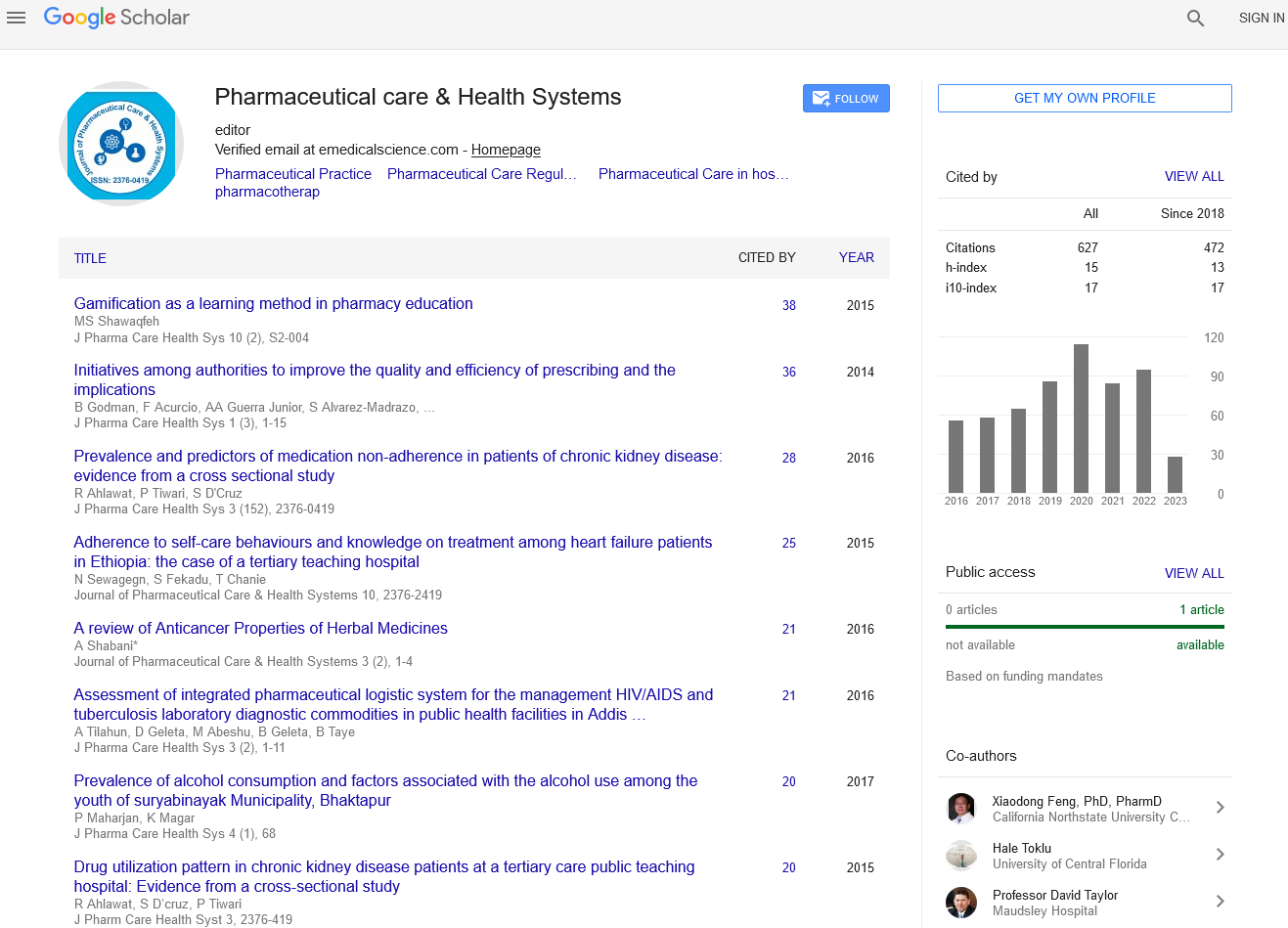
Task: Click the public access progress bar
Action: coord(1085,627)
